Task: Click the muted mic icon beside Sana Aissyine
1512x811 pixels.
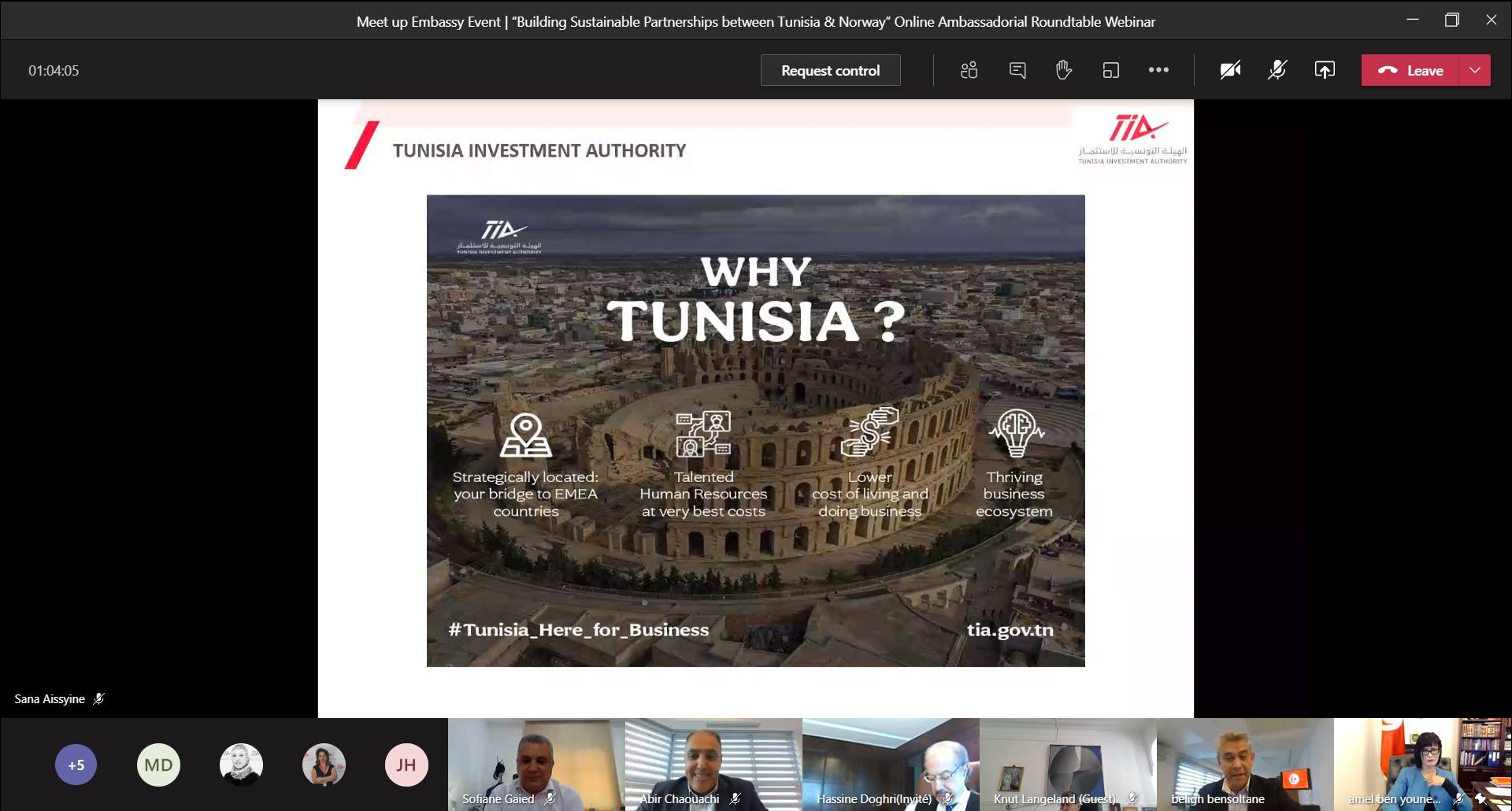Action: click(x=98, y=698)
